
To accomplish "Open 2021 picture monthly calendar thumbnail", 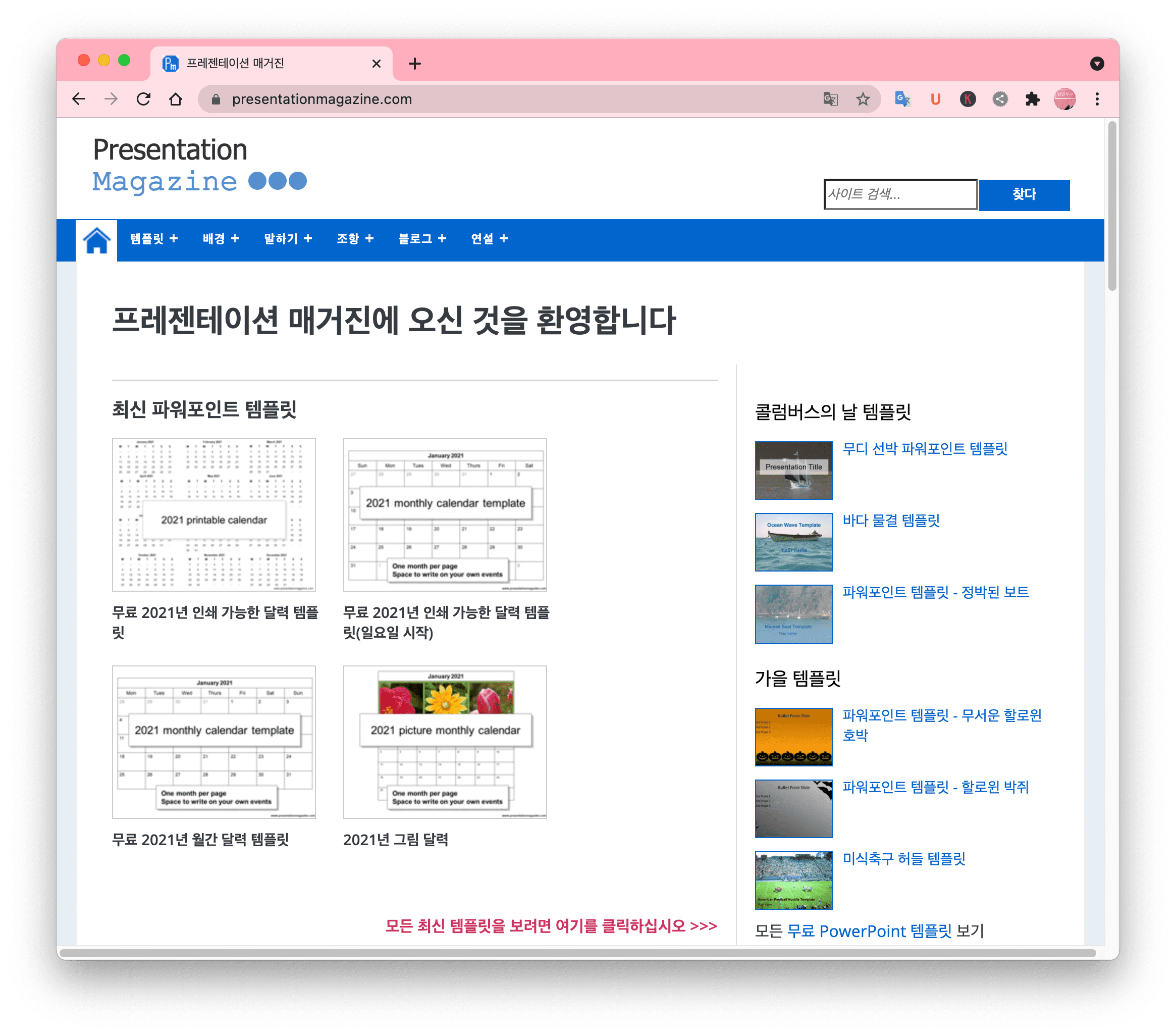I will [x=445, y=742].
